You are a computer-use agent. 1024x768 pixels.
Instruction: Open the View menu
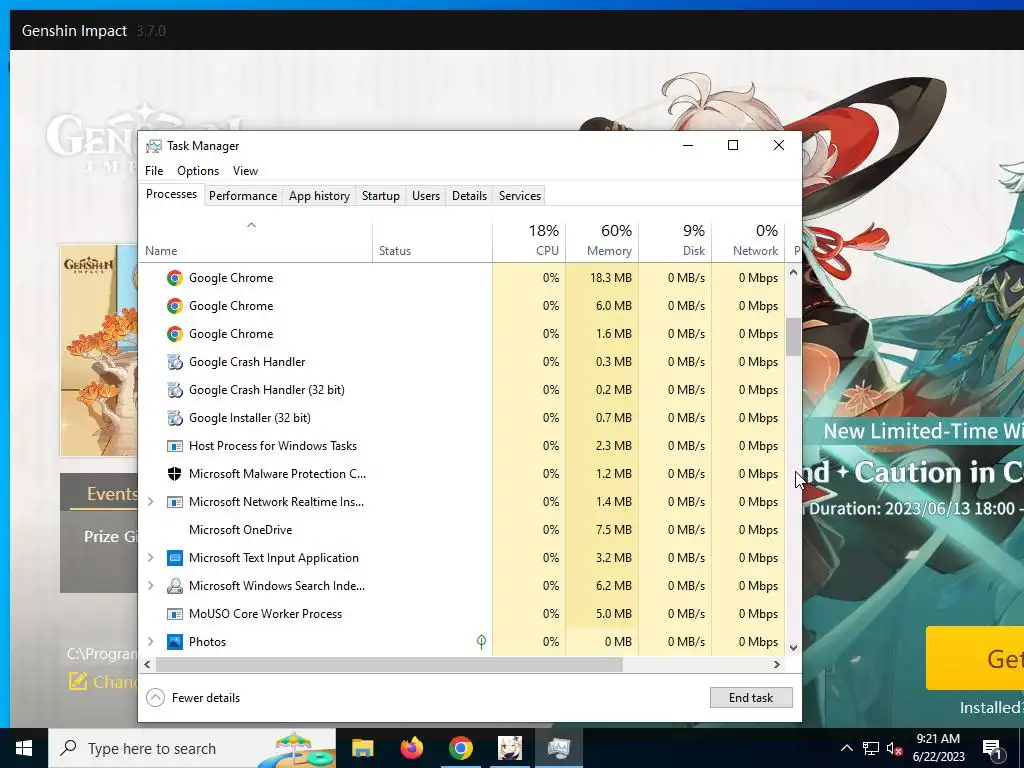point(246,171)
